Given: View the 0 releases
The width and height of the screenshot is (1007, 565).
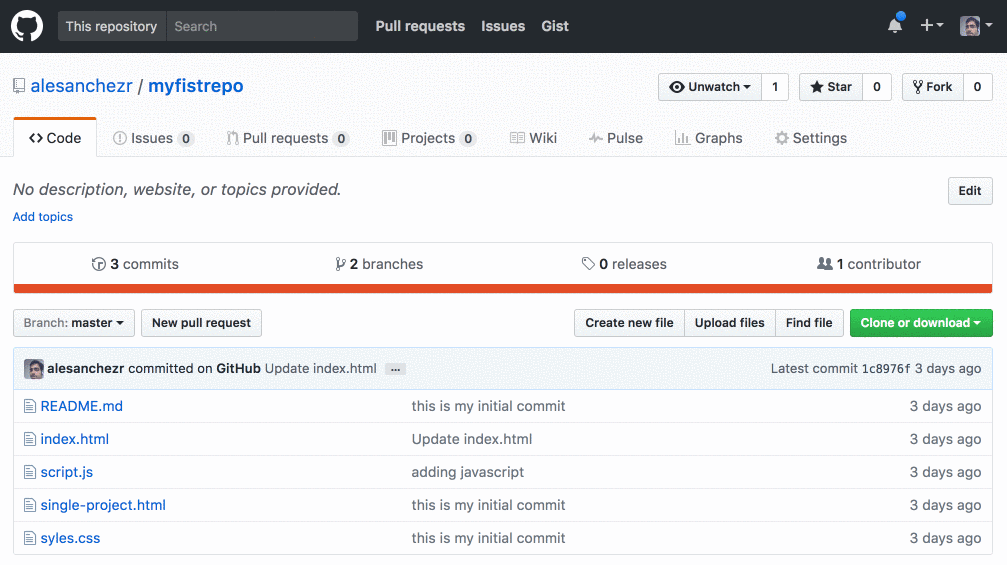Looking at the screenshot, I should tap(624, 264).
